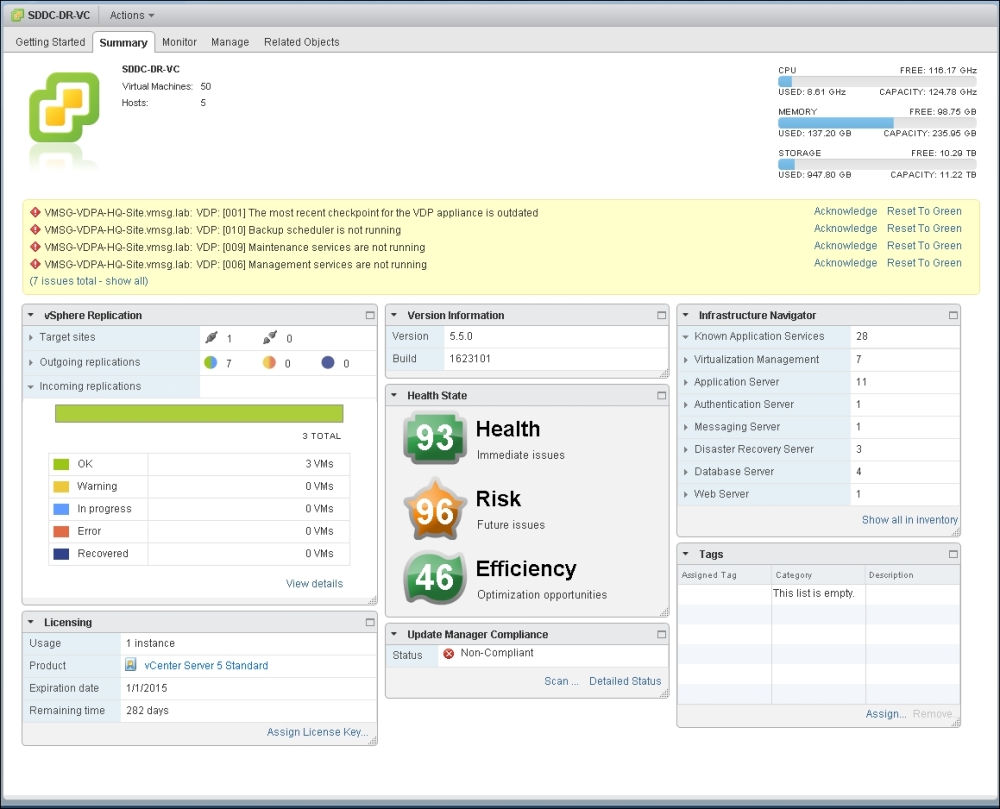Screen dimensions: 1000x809
Task: Click the Health 93 badge
Action: pos(434,437)
